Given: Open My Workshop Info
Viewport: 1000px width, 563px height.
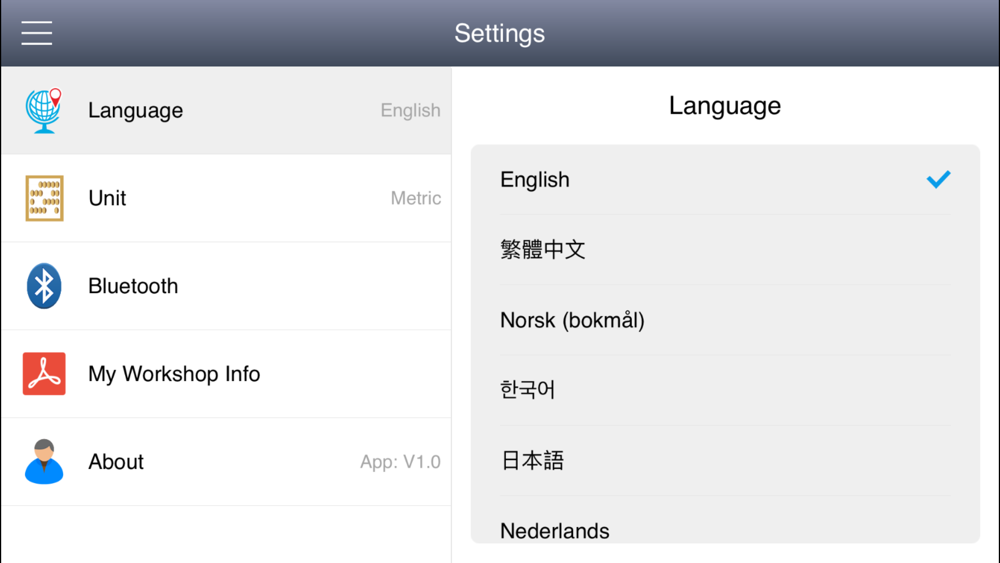Looking at the screenshot, I should coord(226,374).
